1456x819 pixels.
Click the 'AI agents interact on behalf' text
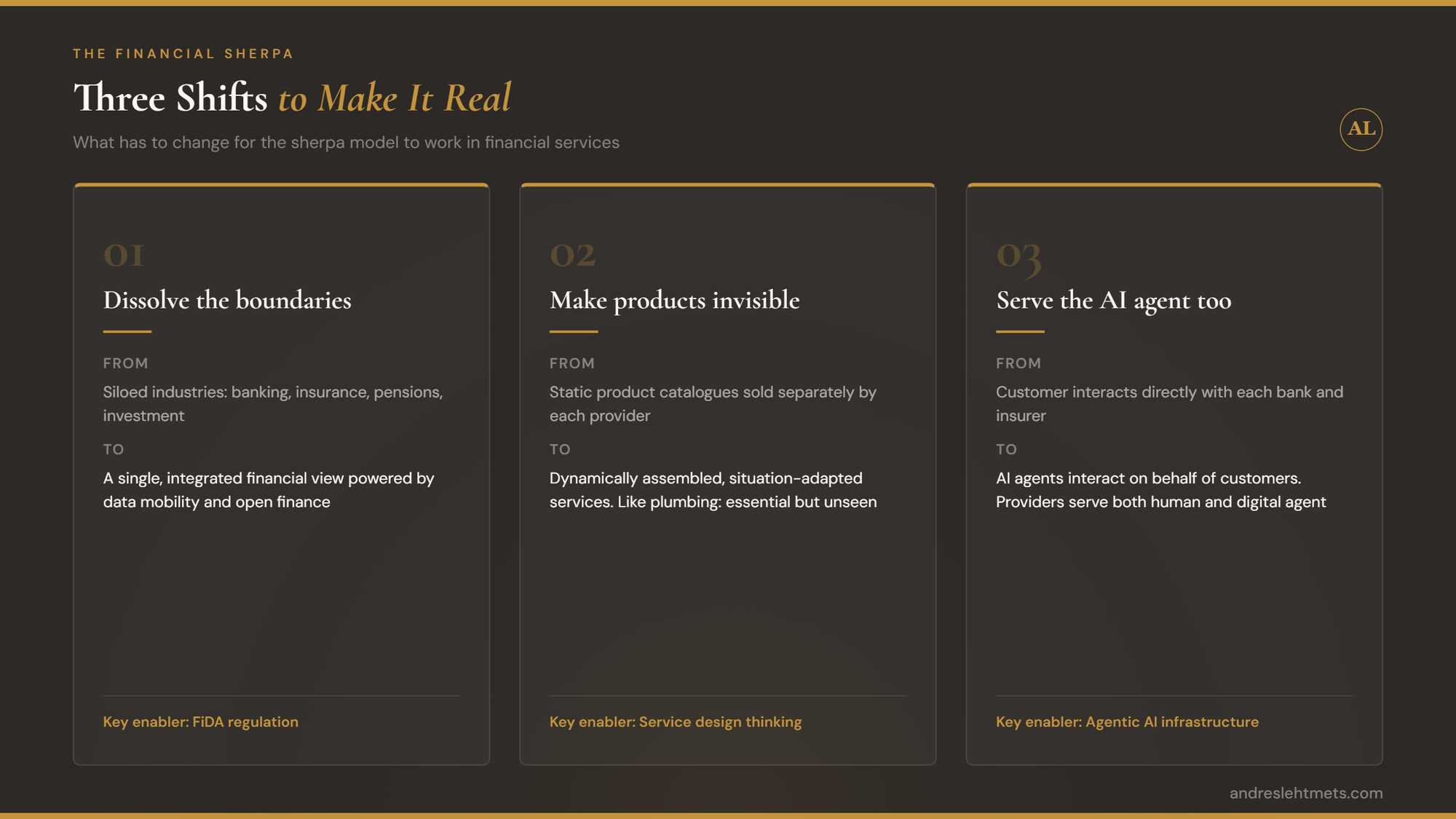1160,489
